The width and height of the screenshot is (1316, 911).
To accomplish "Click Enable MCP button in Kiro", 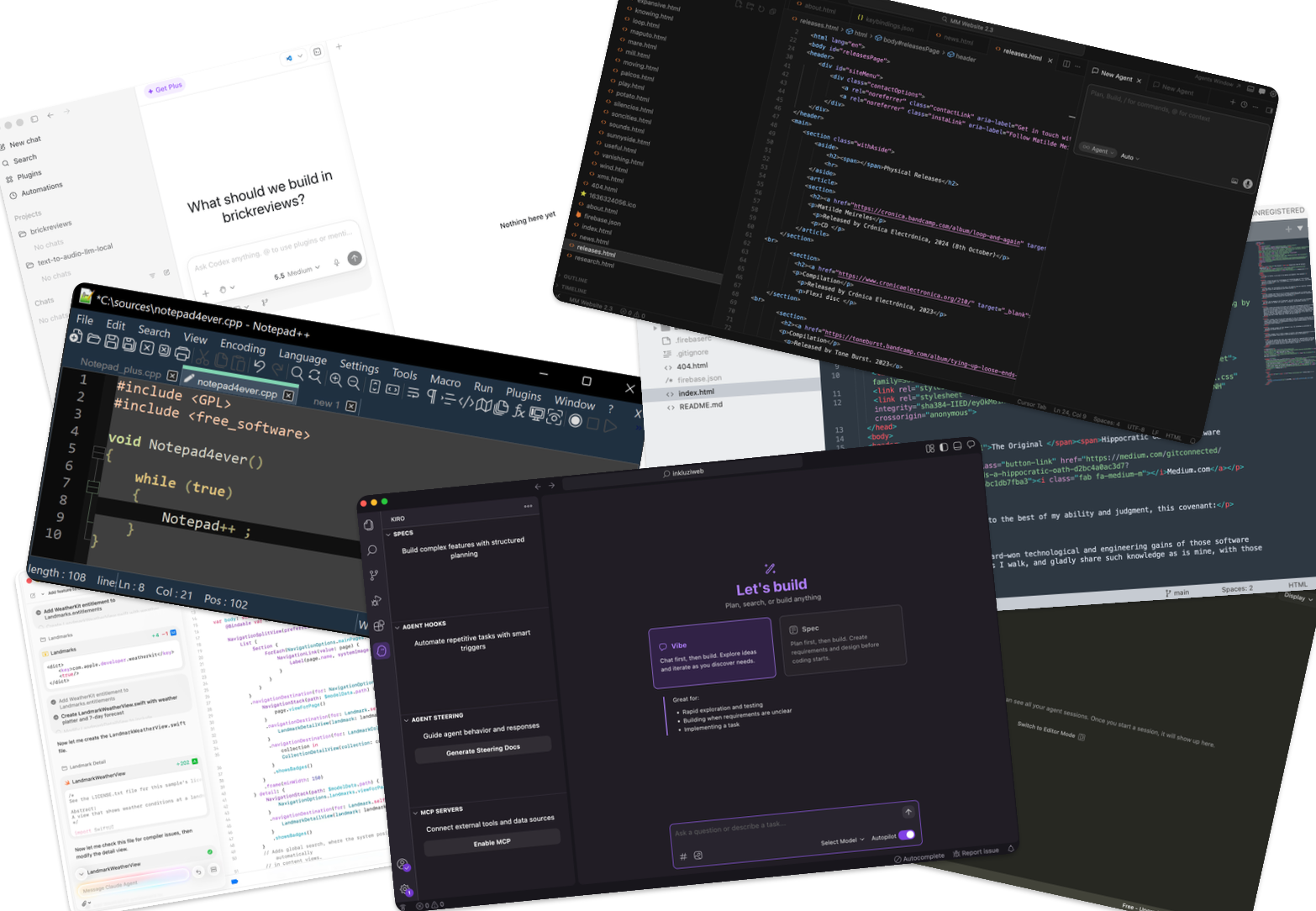I will click(492, 842).
